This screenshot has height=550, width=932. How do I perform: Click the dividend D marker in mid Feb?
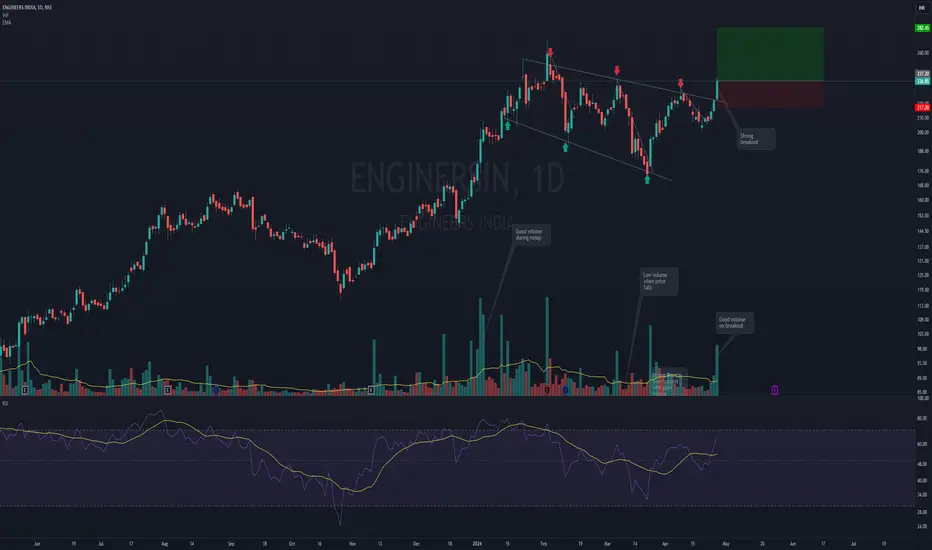click(x=565, y=390)
